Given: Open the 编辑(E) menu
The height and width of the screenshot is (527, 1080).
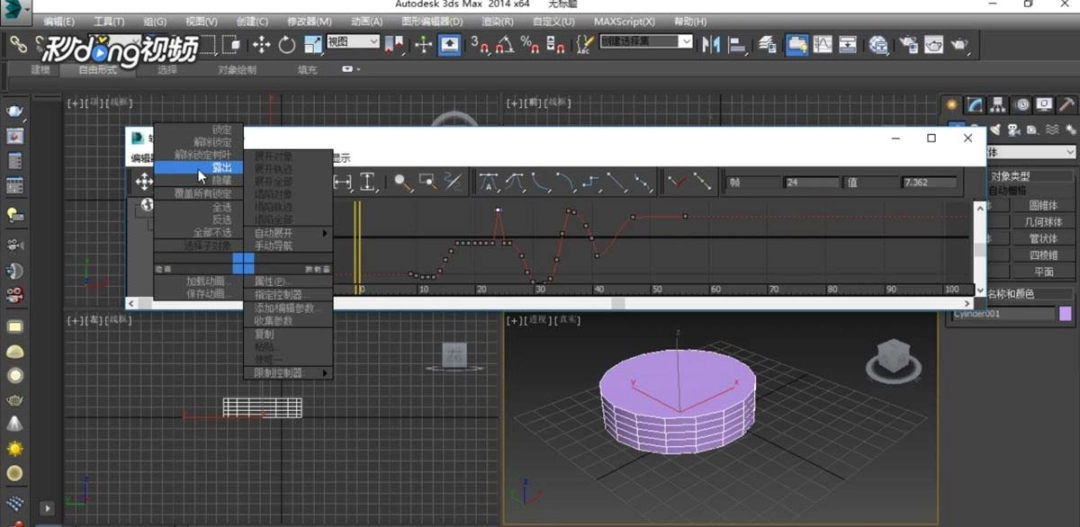Looking at the screenshot, I should click(x=59, y=21).
